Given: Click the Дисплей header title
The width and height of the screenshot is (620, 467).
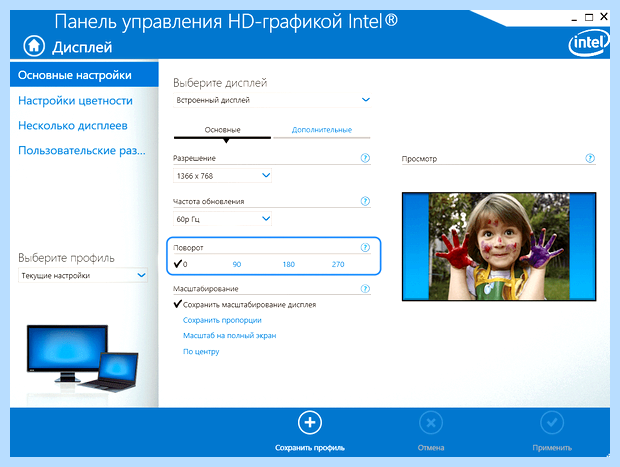Looking at the screenshot, I should [x=82, y=47].
